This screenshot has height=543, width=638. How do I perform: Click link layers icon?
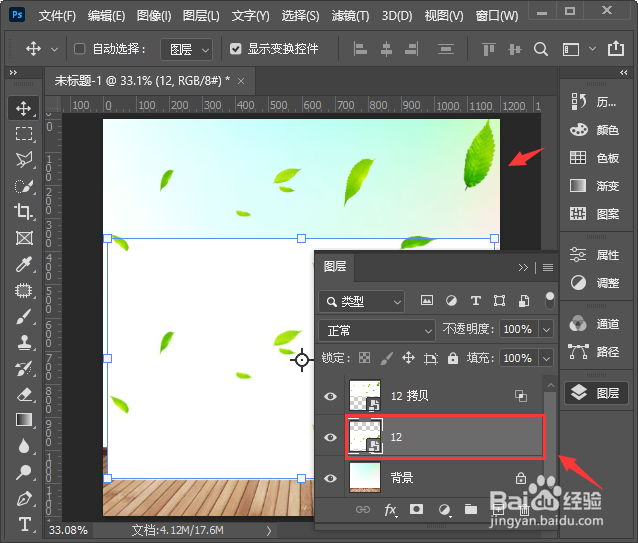(363, 509)
